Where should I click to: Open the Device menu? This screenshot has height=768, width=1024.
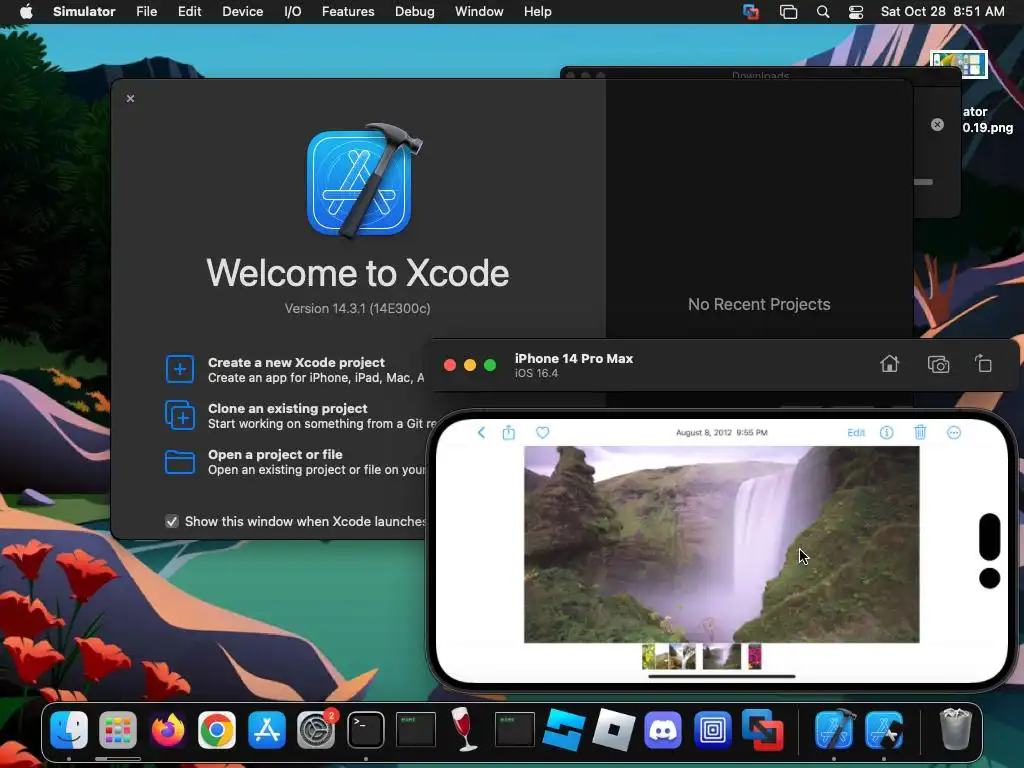point(242,12)
